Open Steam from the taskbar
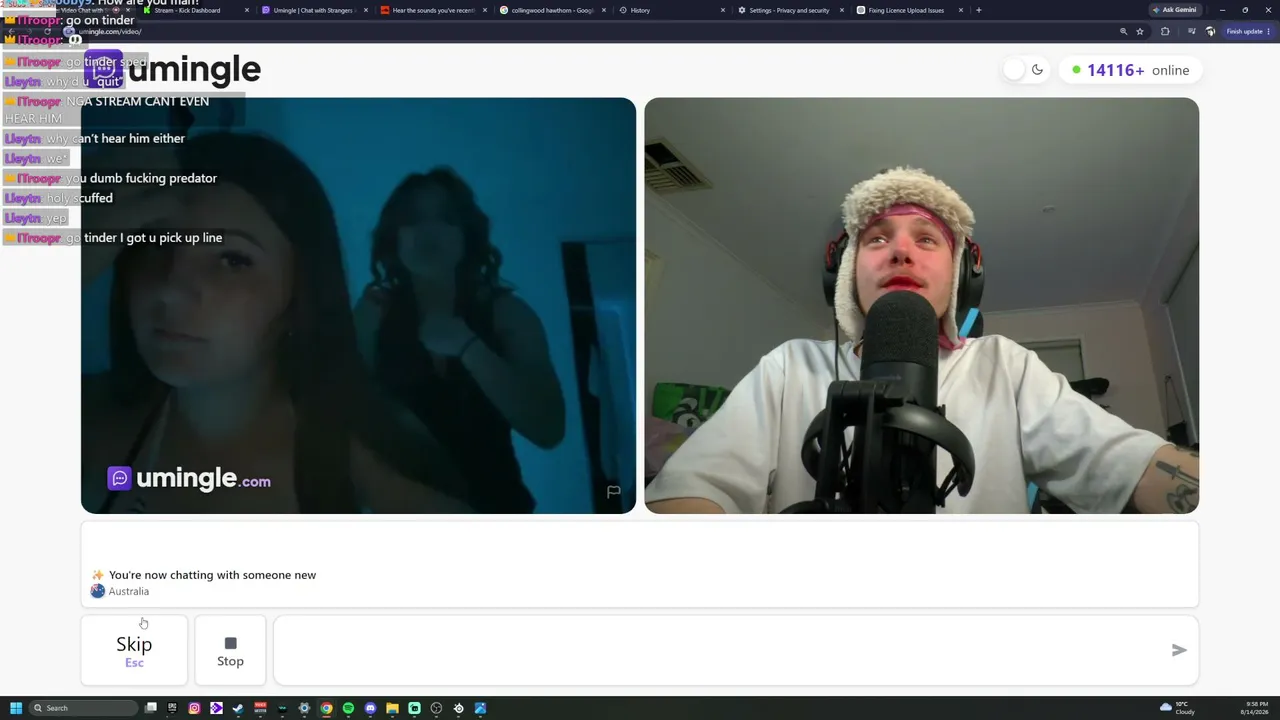Screen dimensions: 1280x720 (x=238, y=708)
